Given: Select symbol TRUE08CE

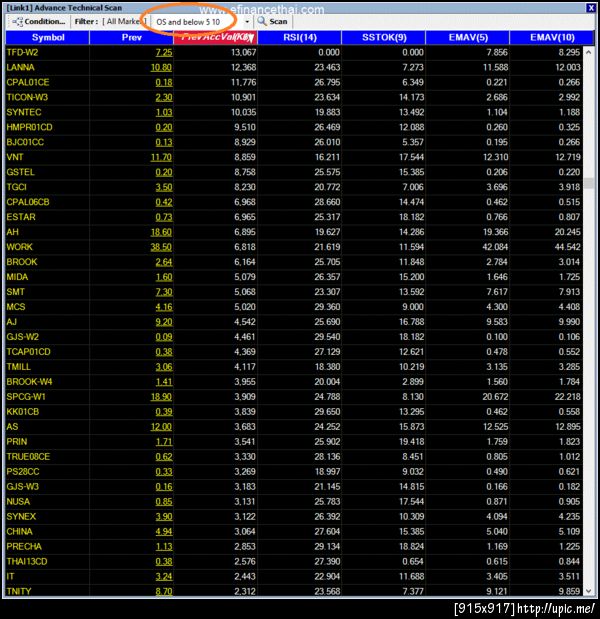Looking at the screenshot, I should (28, 457).
